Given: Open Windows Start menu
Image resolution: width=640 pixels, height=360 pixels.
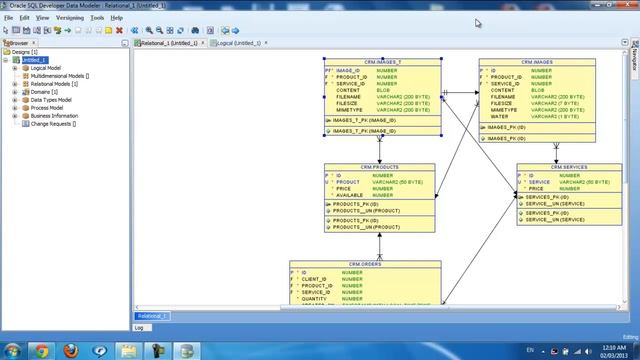Looking at the screenshot, I should point(12,351).
